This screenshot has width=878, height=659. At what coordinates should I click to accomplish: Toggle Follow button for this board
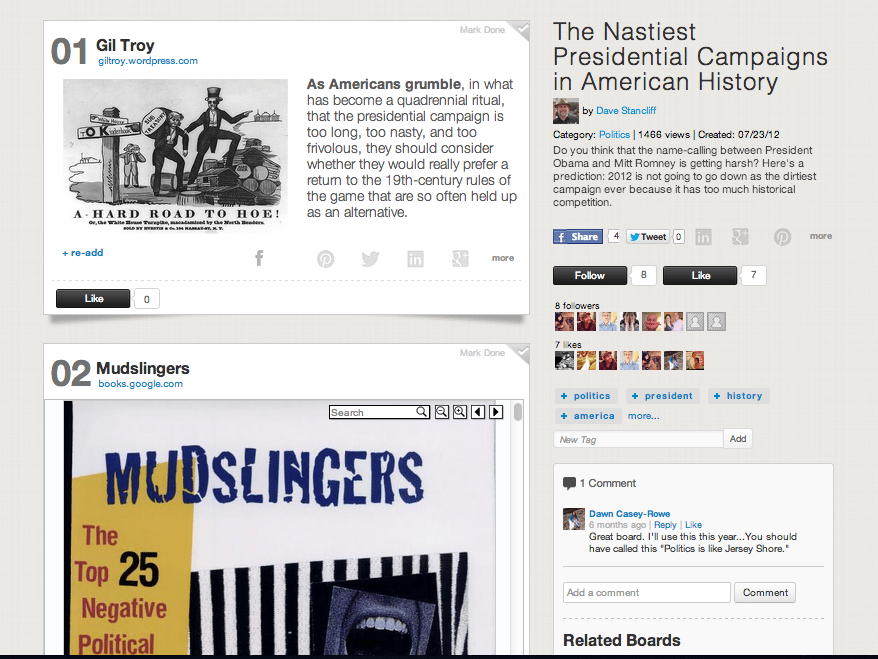tap(590, 275)
